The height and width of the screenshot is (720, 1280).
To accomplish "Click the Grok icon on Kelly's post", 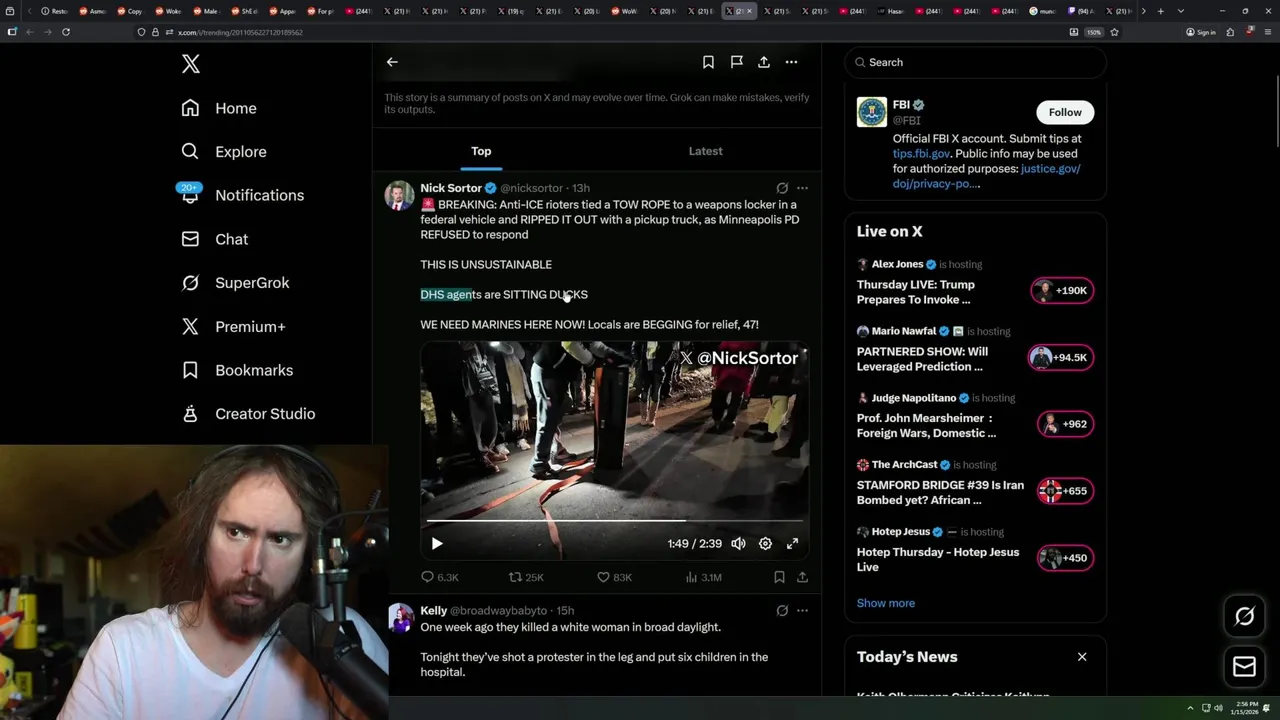I will (782, 611).
